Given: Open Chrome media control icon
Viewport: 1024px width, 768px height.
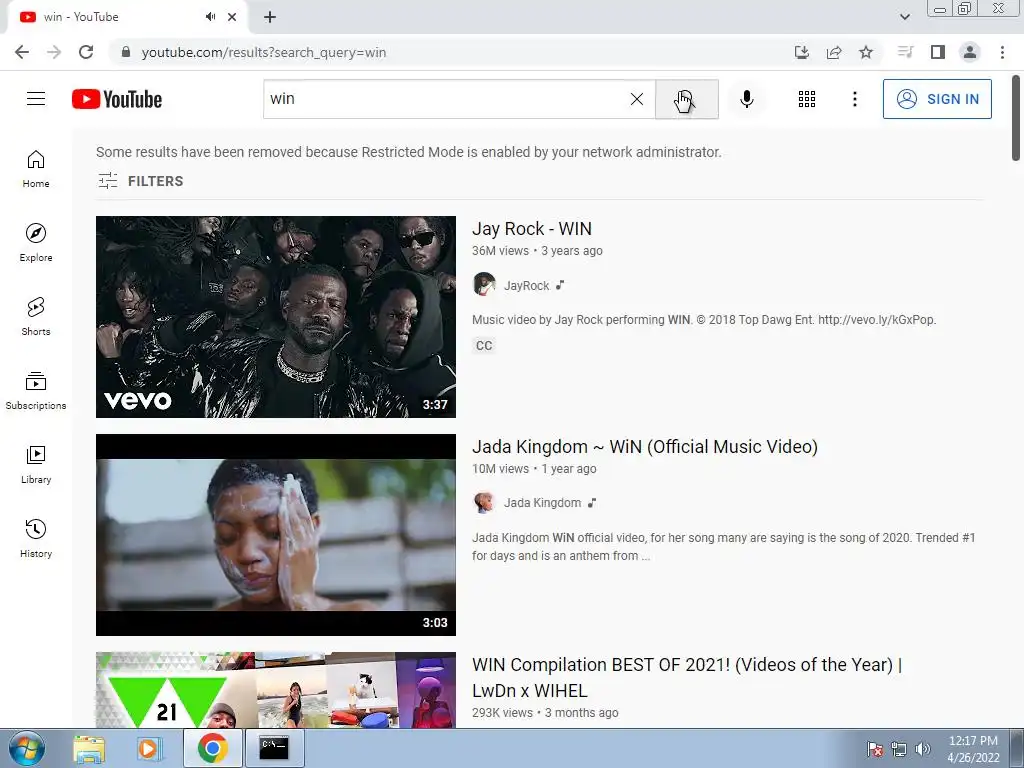Looking at the screenshot, I should pos(905,52).
